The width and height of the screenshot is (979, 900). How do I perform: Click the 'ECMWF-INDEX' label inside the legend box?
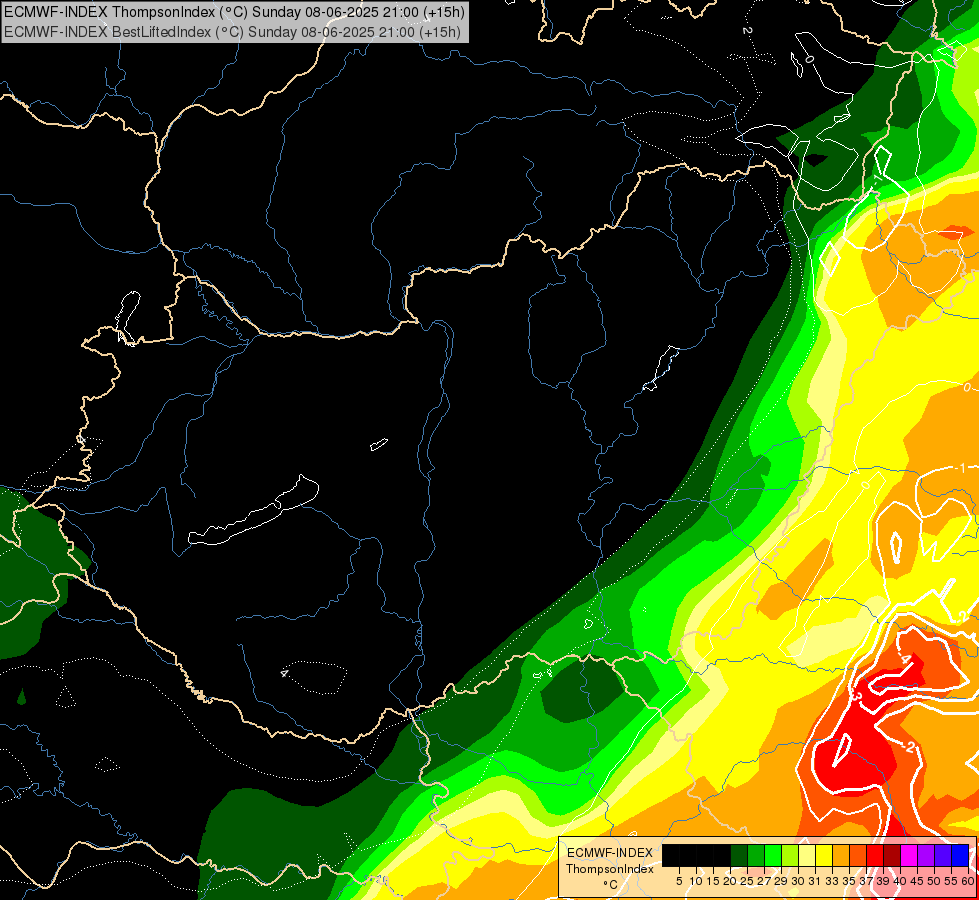610,853
